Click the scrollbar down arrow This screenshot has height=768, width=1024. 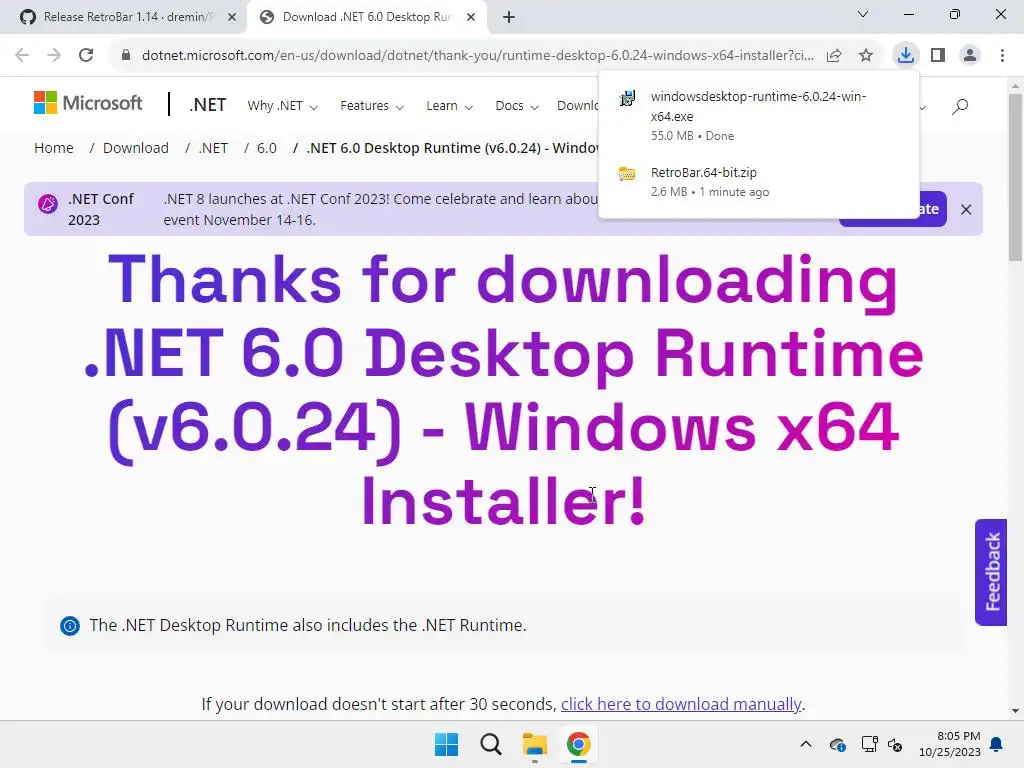1015,711
